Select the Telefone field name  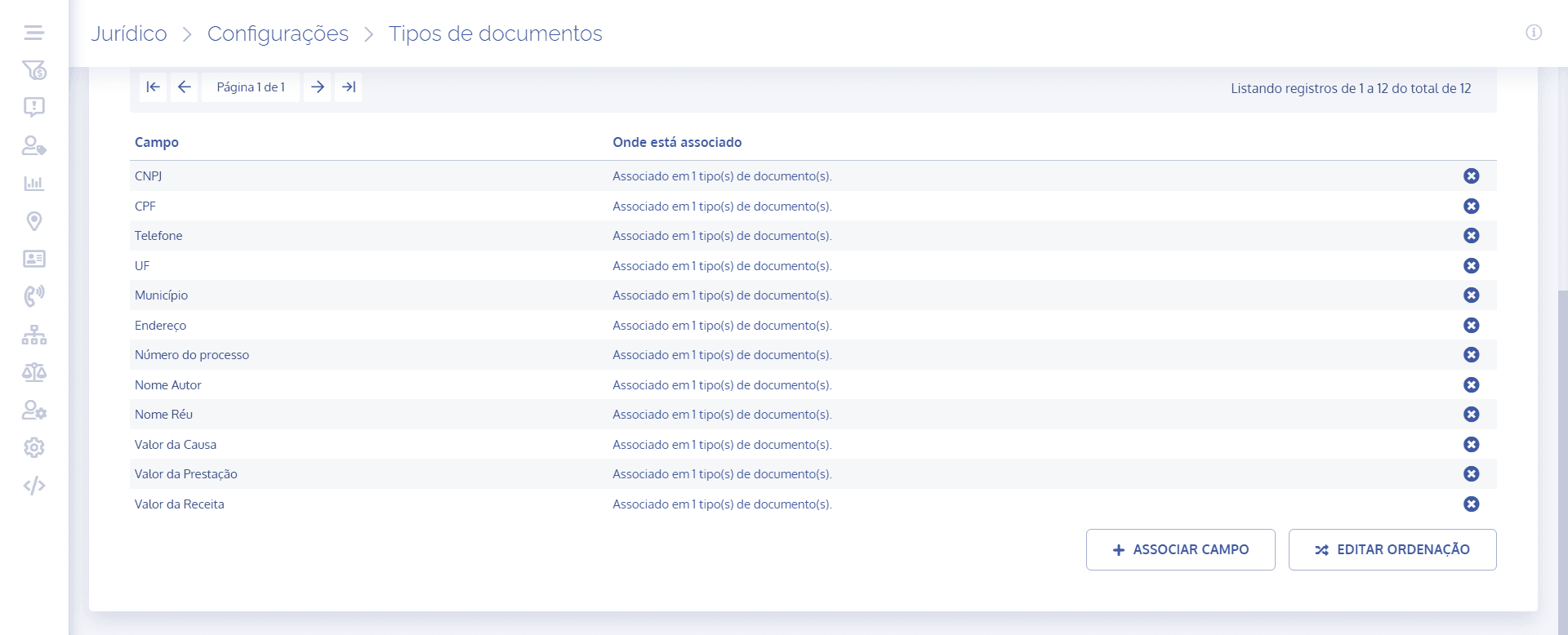(158, 235)
